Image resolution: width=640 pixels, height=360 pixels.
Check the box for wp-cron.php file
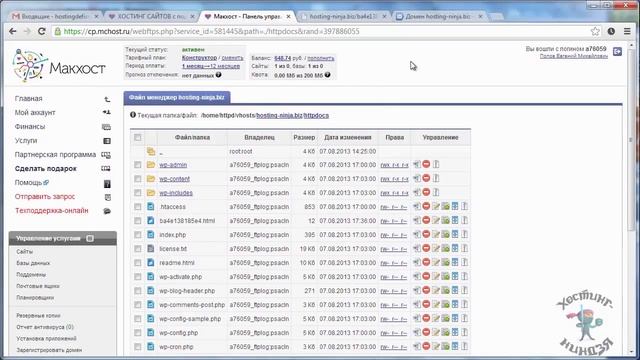click(x=138, y=347)
